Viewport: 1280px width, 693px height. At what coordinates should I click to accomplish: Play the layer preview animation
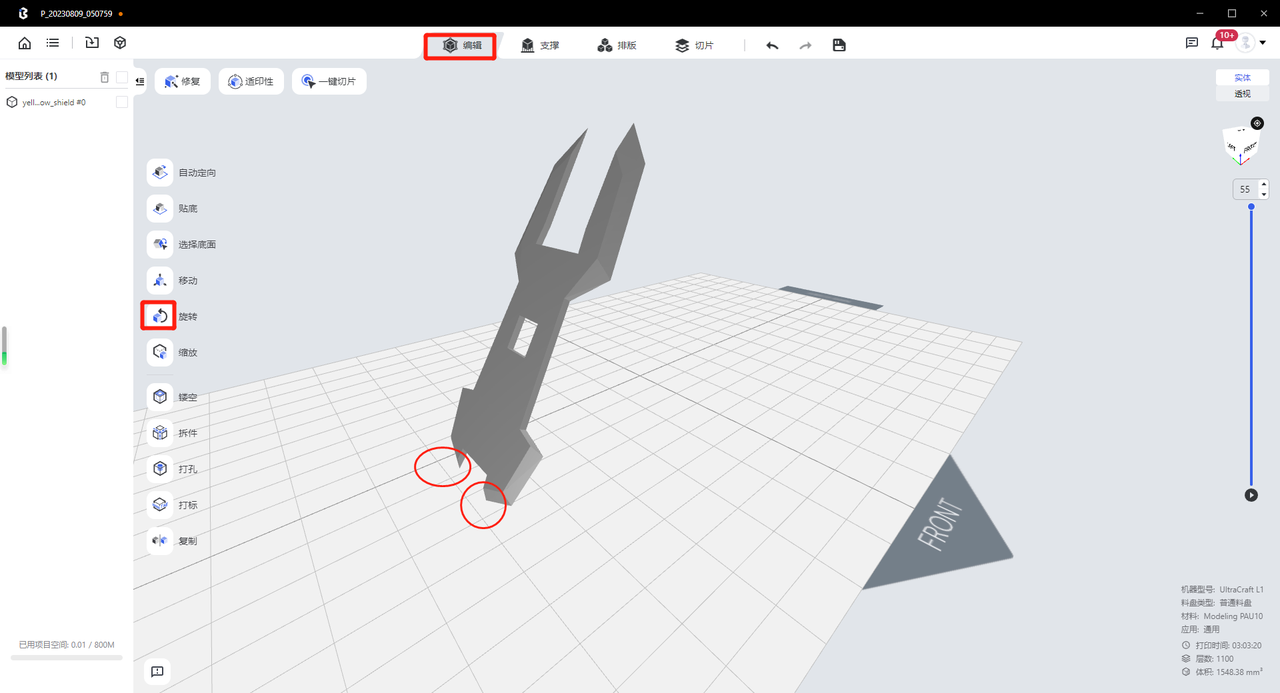coord(1251,495)
